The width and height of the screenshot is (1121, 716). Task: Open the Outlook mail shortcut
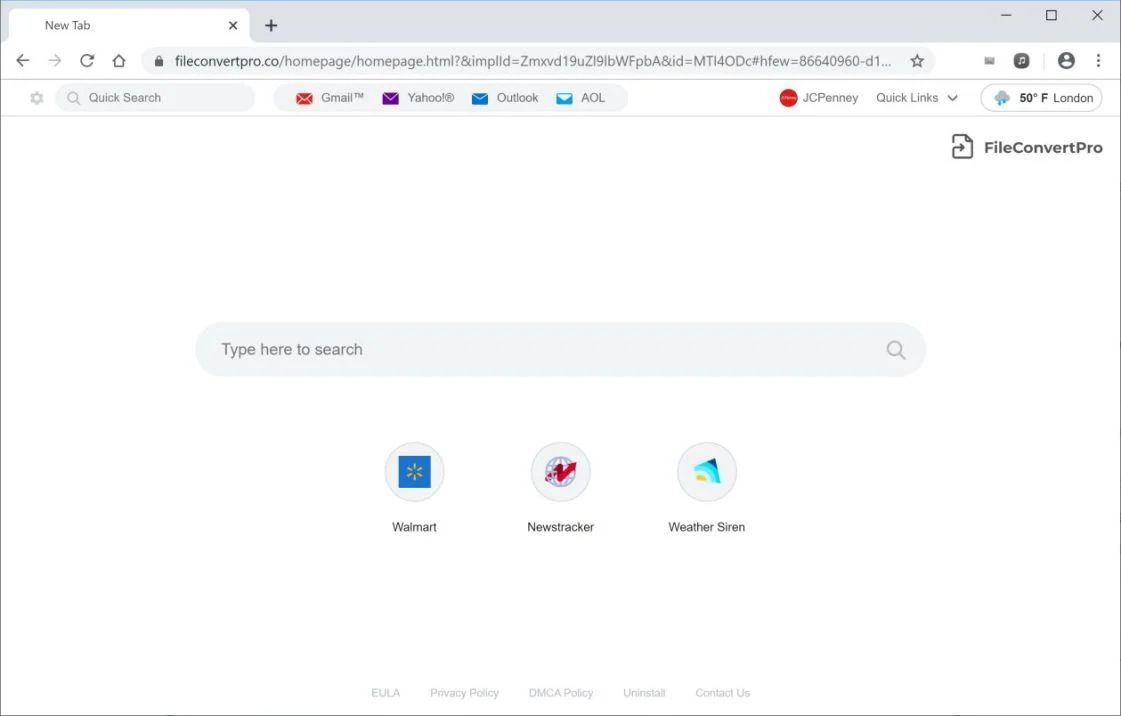505,98
